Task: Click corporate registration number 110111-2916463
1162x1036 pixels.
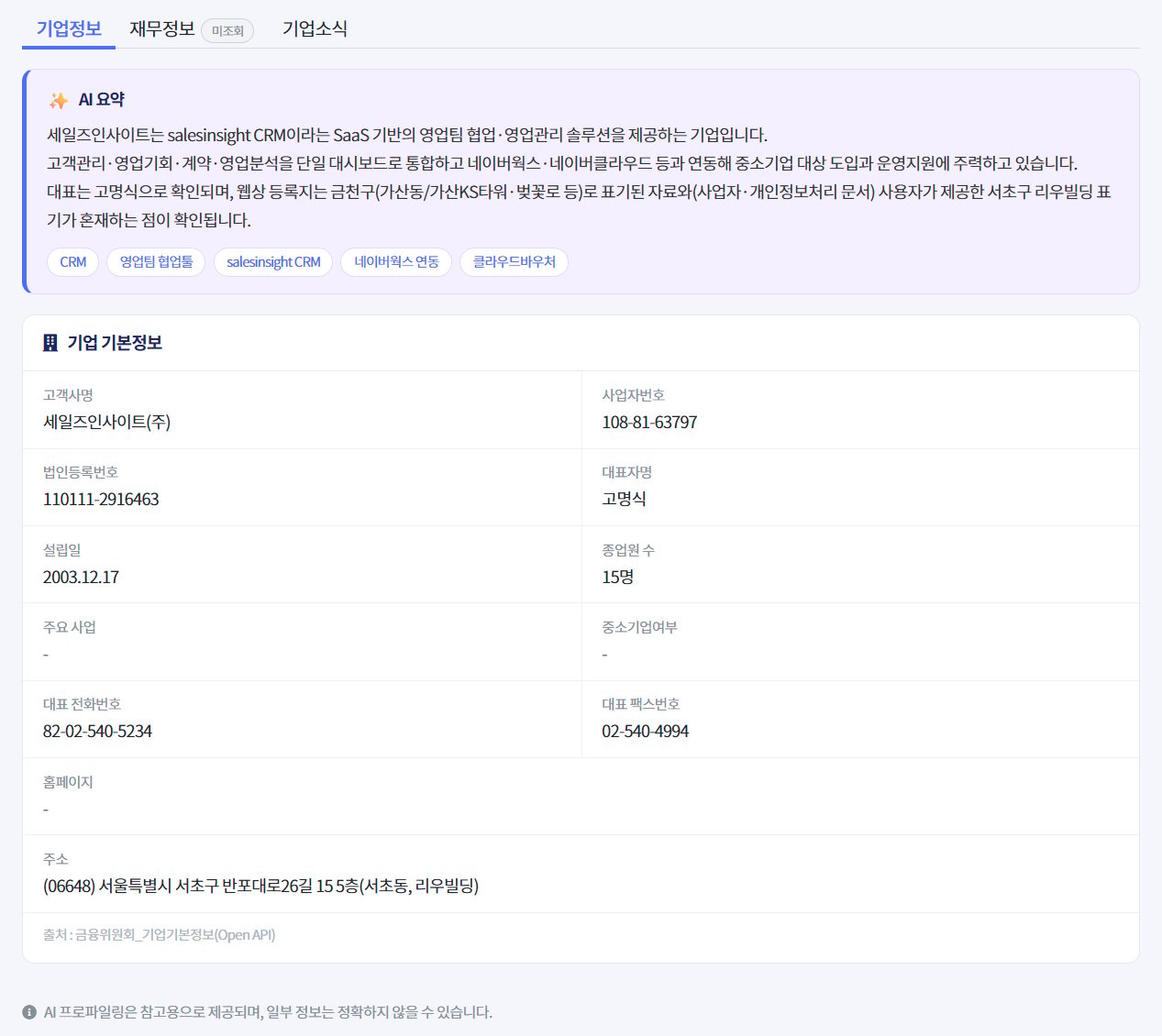Action: click(101, 500)
